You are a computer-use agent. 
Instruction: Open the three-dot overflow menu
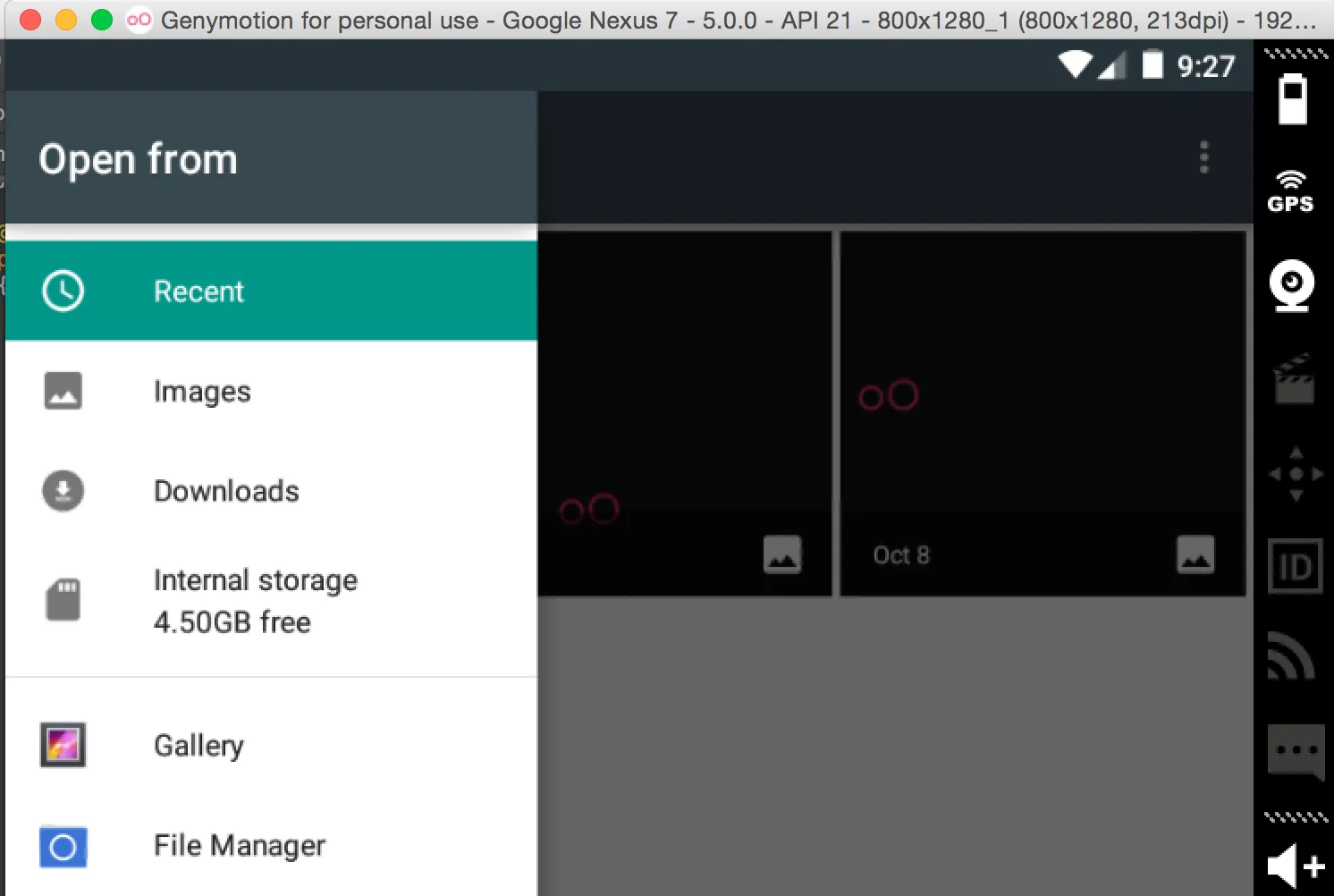(x=1204, y=157)
